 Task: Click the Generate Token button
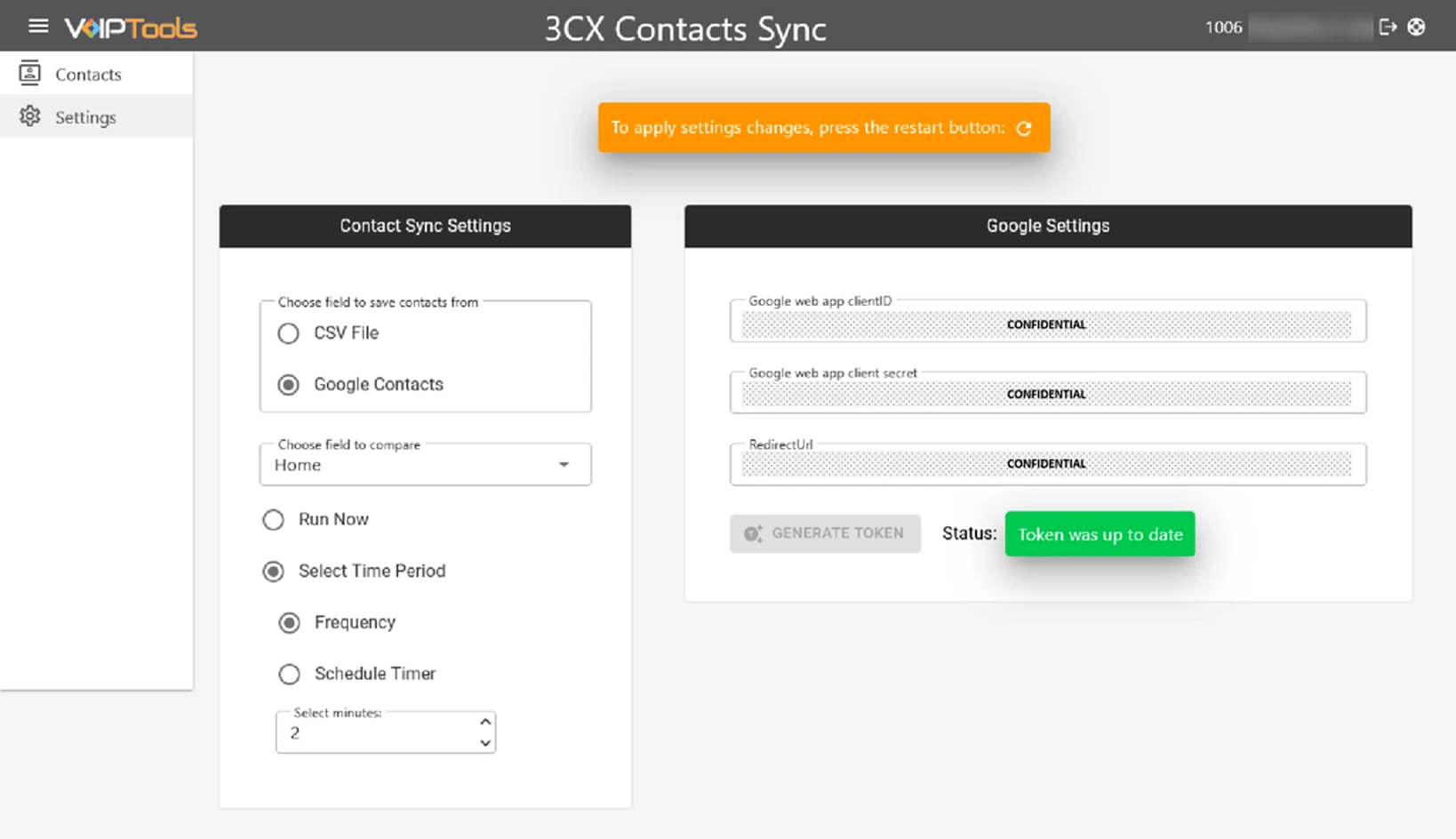pyautogui.click(x=825, y=533)
